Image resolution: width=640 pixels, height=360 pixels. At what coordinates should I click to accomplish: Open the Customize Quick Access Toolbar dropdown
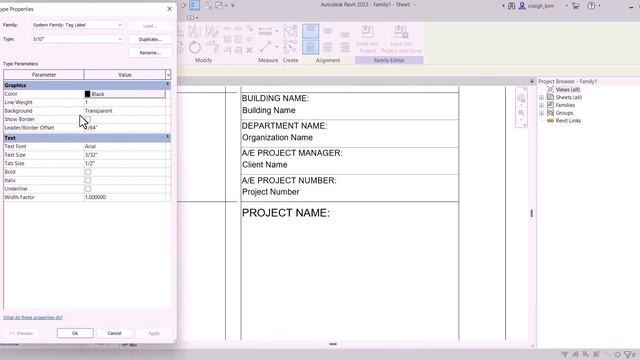coord(233,6)
